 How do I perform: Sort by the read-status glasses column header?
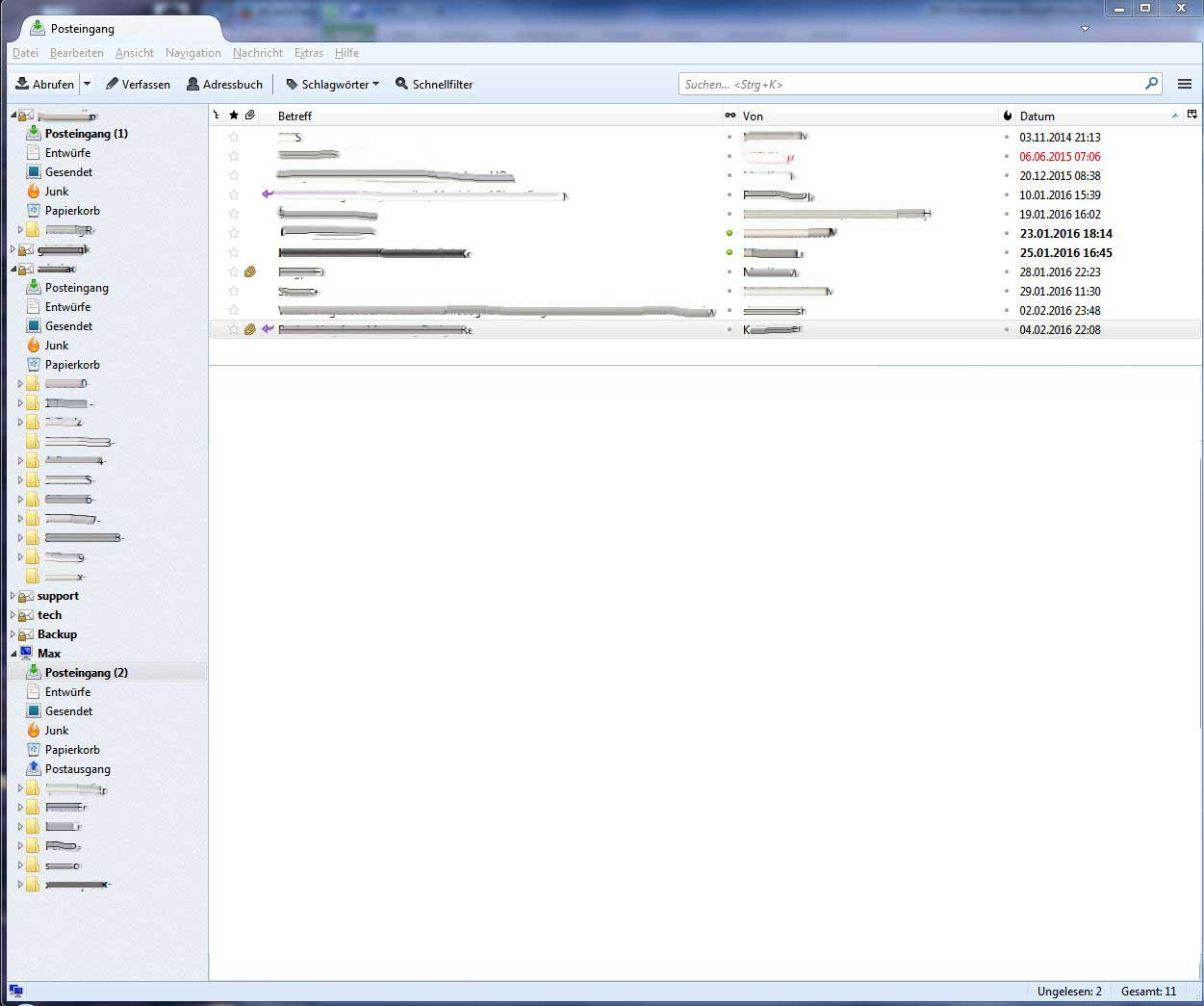click(730, 116)
